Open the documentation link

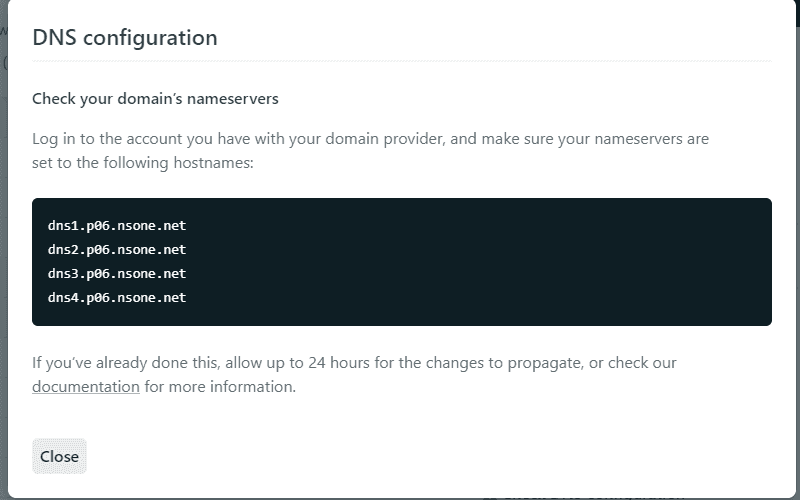86,386
